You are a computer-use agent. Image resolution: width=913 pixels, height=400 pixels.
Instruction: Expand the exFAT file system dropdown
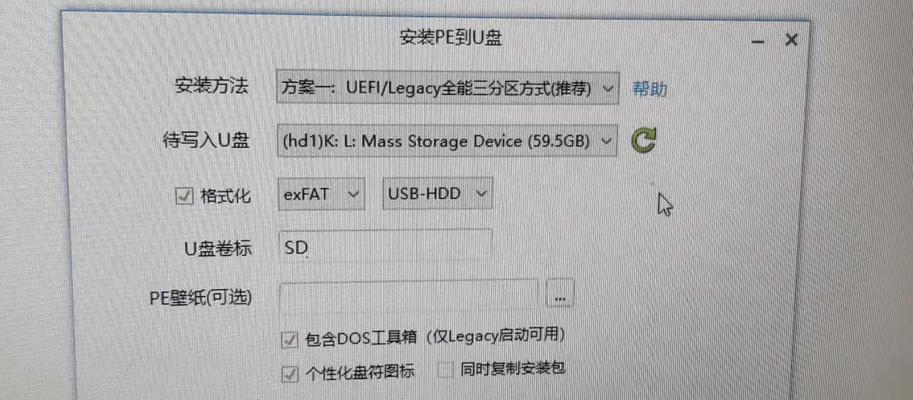coord(322,194)
